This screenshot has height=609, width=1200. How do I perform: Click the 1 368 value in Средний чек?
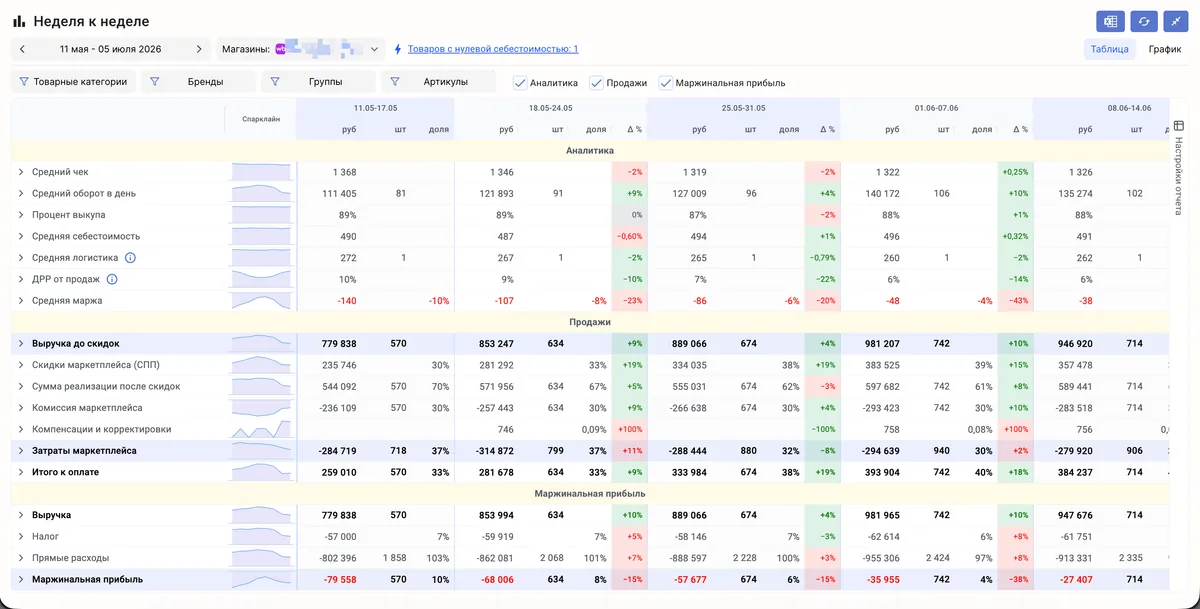[345, 172]
